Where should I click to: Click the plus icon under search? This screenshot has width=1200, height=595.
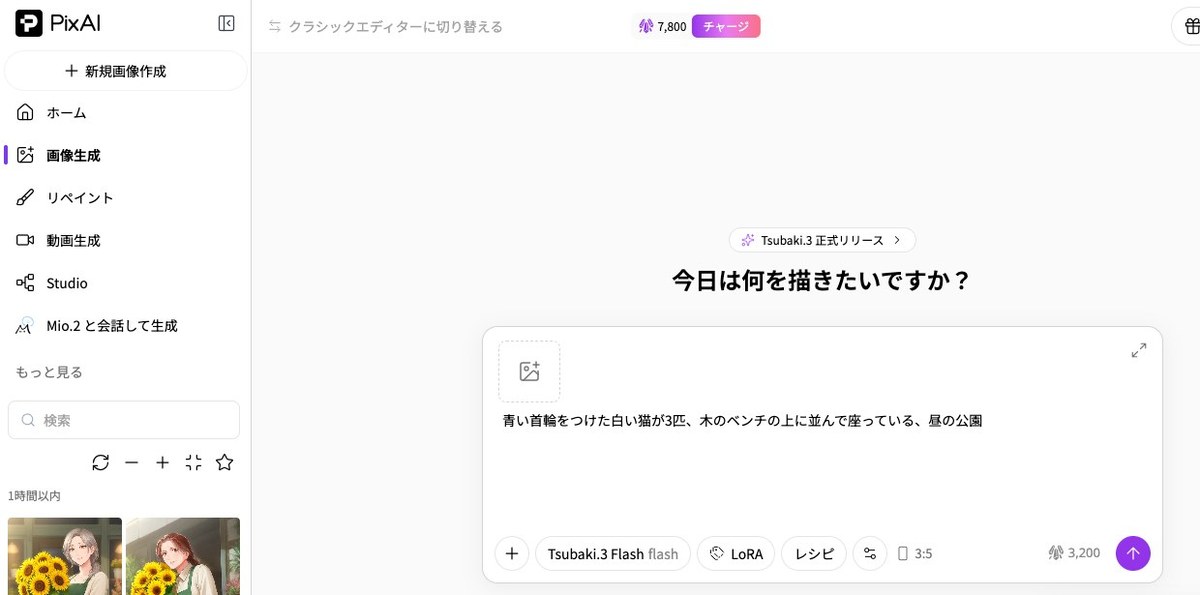[x=162, y=462]
